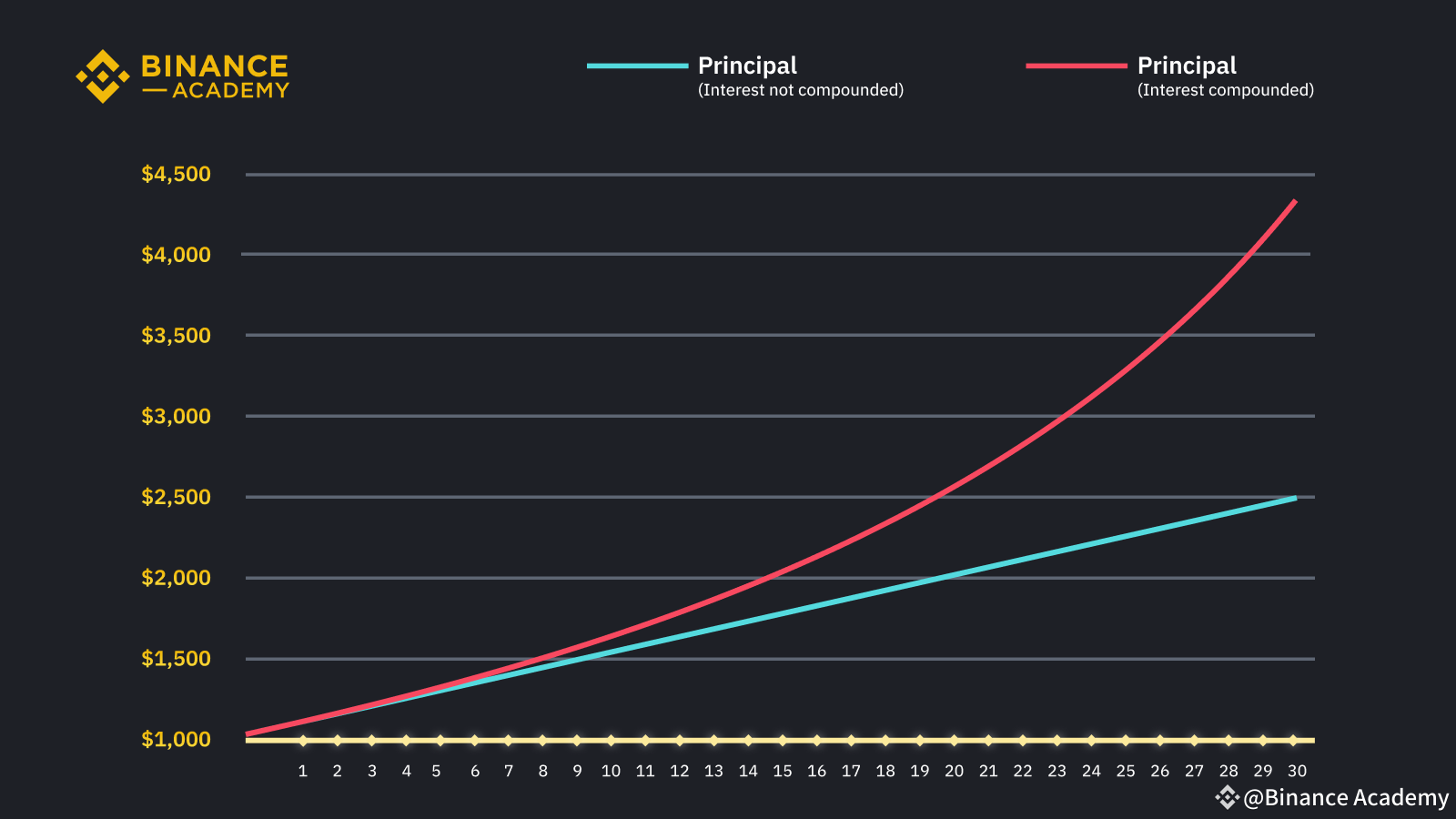Click the diamond marker above period 22
1456x819 pixels.
coord(1023,740)
